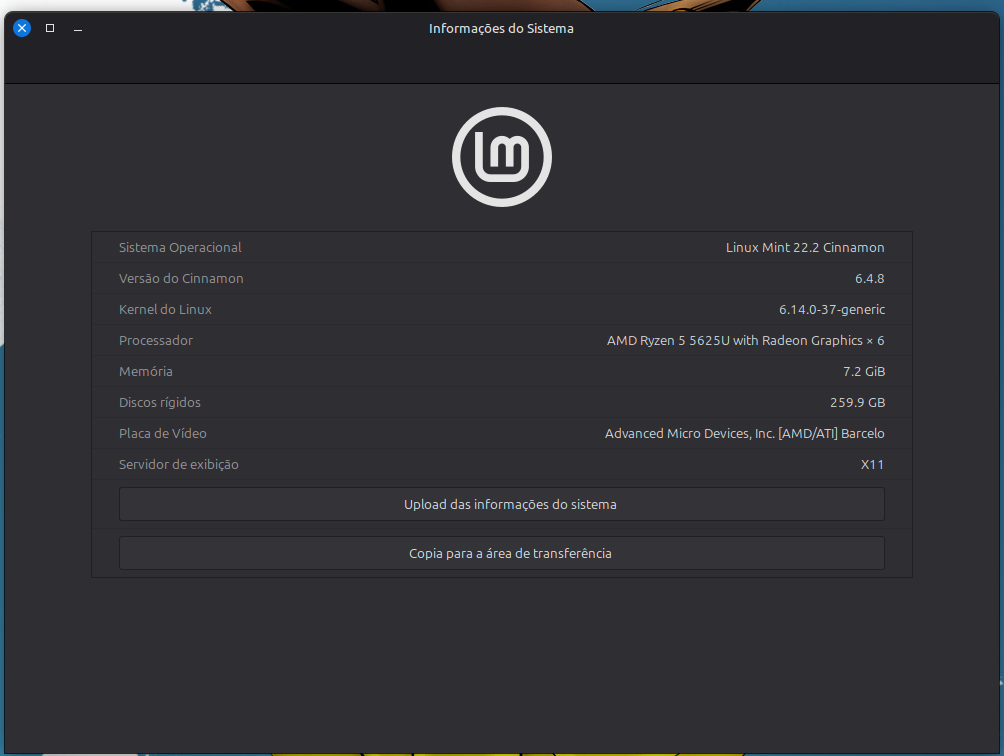Screen dimensions: 1004x756
Task: Click the X11 display server value
Action: tap(872, 464)
